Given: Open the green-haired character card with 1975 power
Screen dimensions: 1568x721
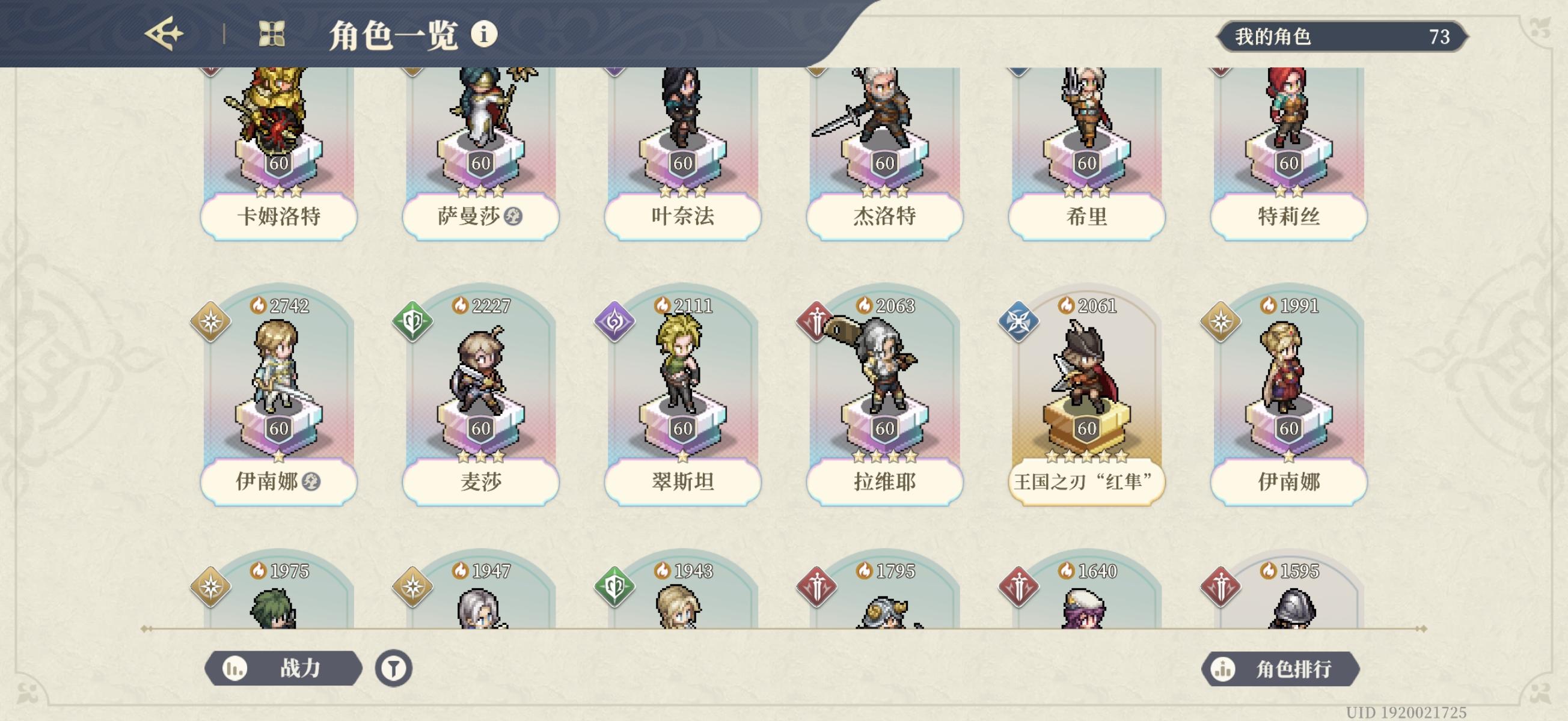Looking at the screenshot, I should pyautogui.click(x=279, y=589).
